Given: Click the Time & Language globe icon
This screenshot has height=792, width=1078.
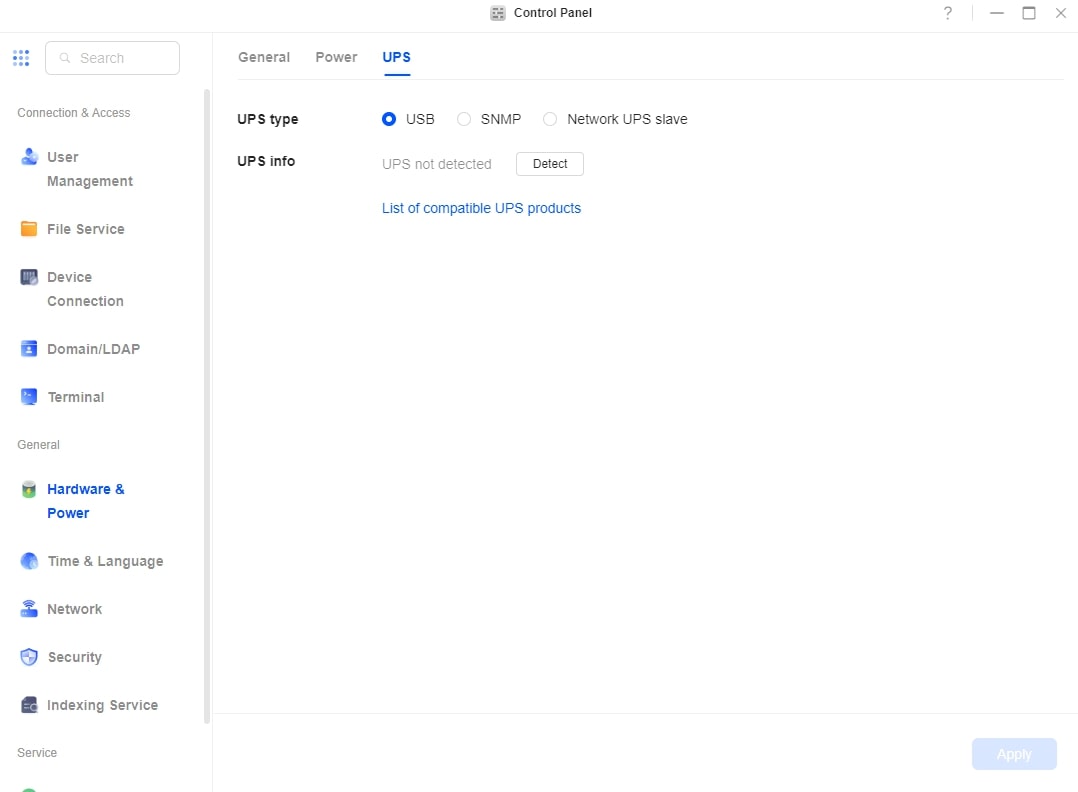Looking at the screenshot, I should 29,561.
